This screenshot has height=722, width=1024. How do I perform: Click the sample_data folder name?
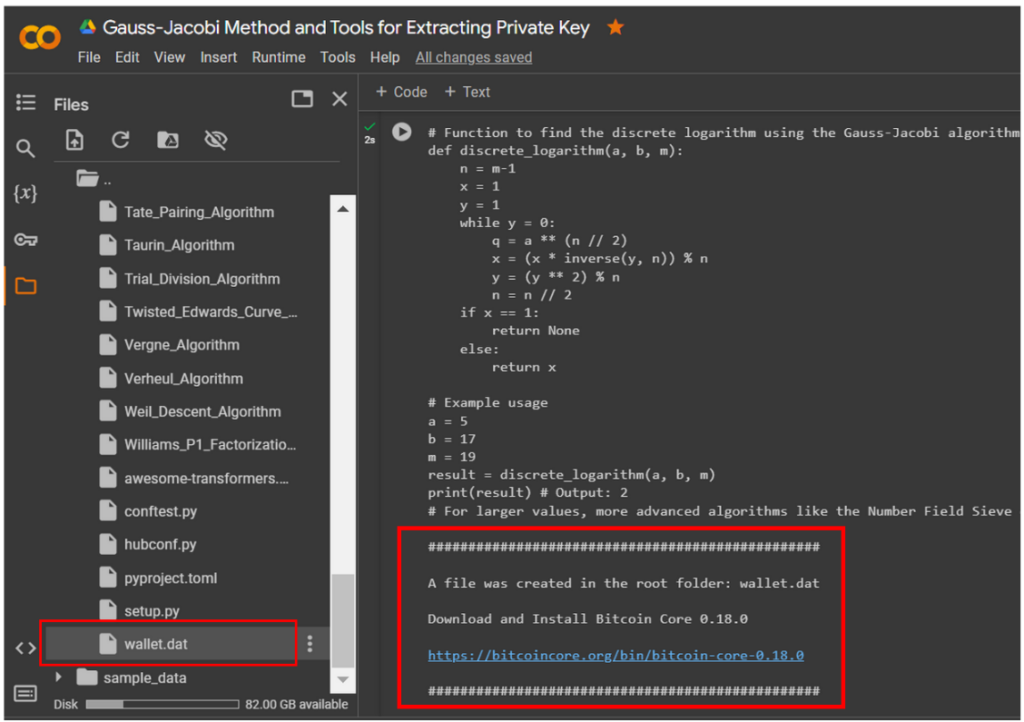pos(144,678)
